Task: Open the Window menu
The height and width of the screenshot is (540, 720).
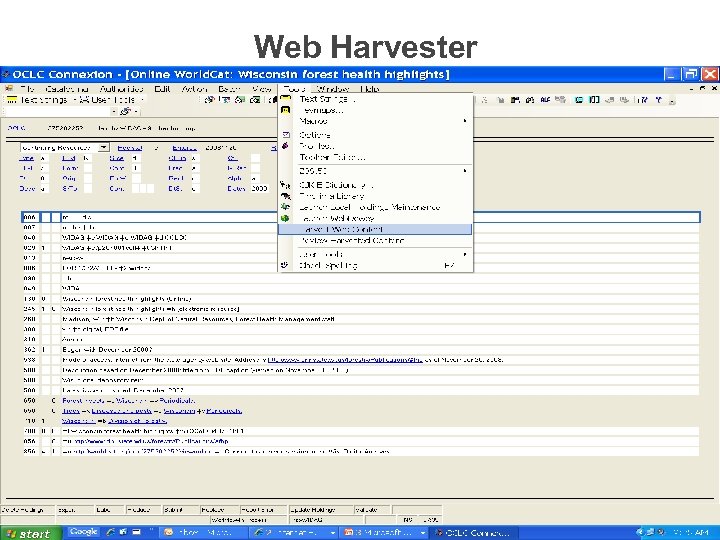Action: (x=333, y=89)
